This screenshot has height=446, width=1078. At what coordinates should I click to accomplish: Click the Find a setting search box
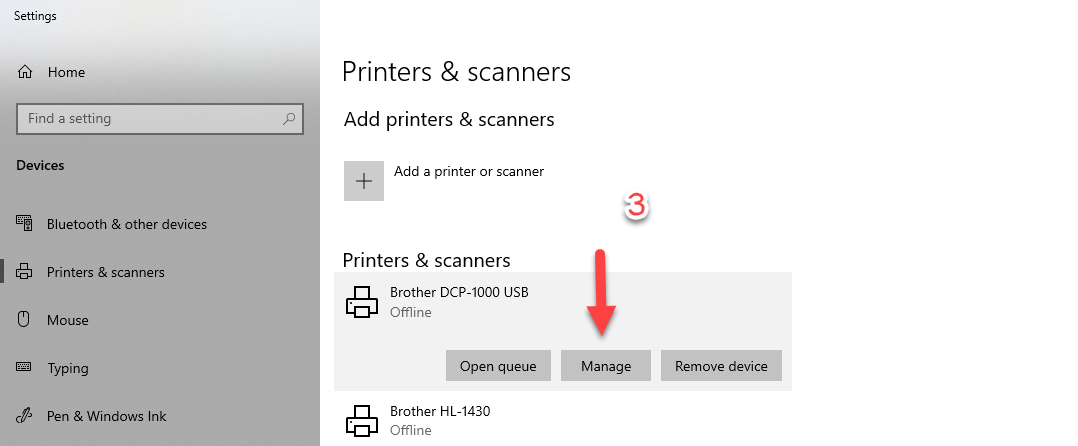coord(160,118)
